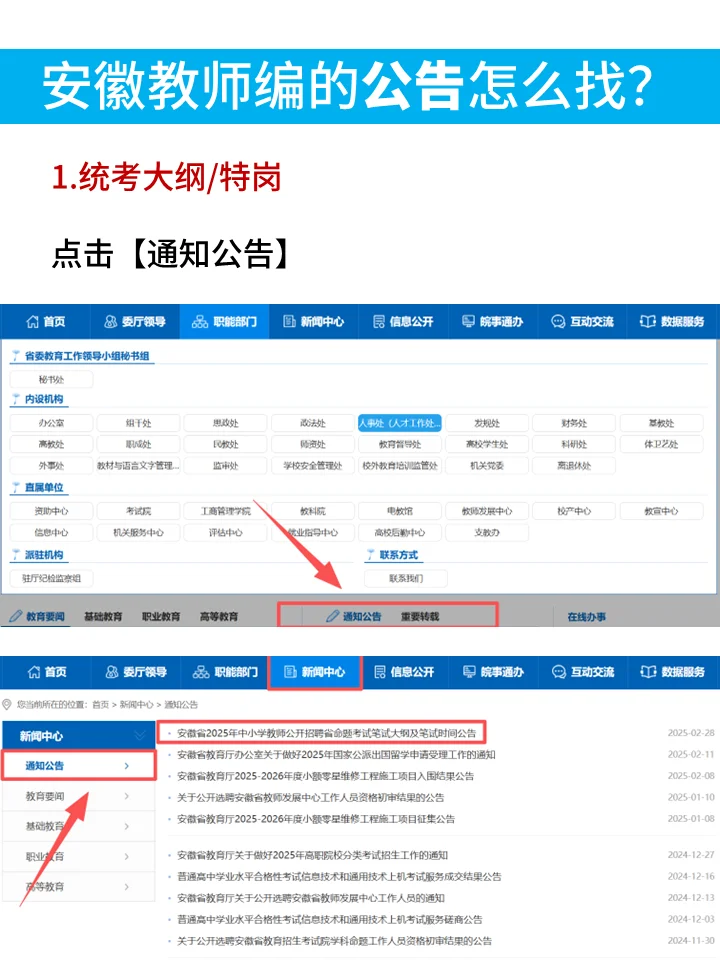Open the highlighted 新闻中心 tab on the notice-list page
This screenshot has width=720, height=960.
(x=315, y=672)
